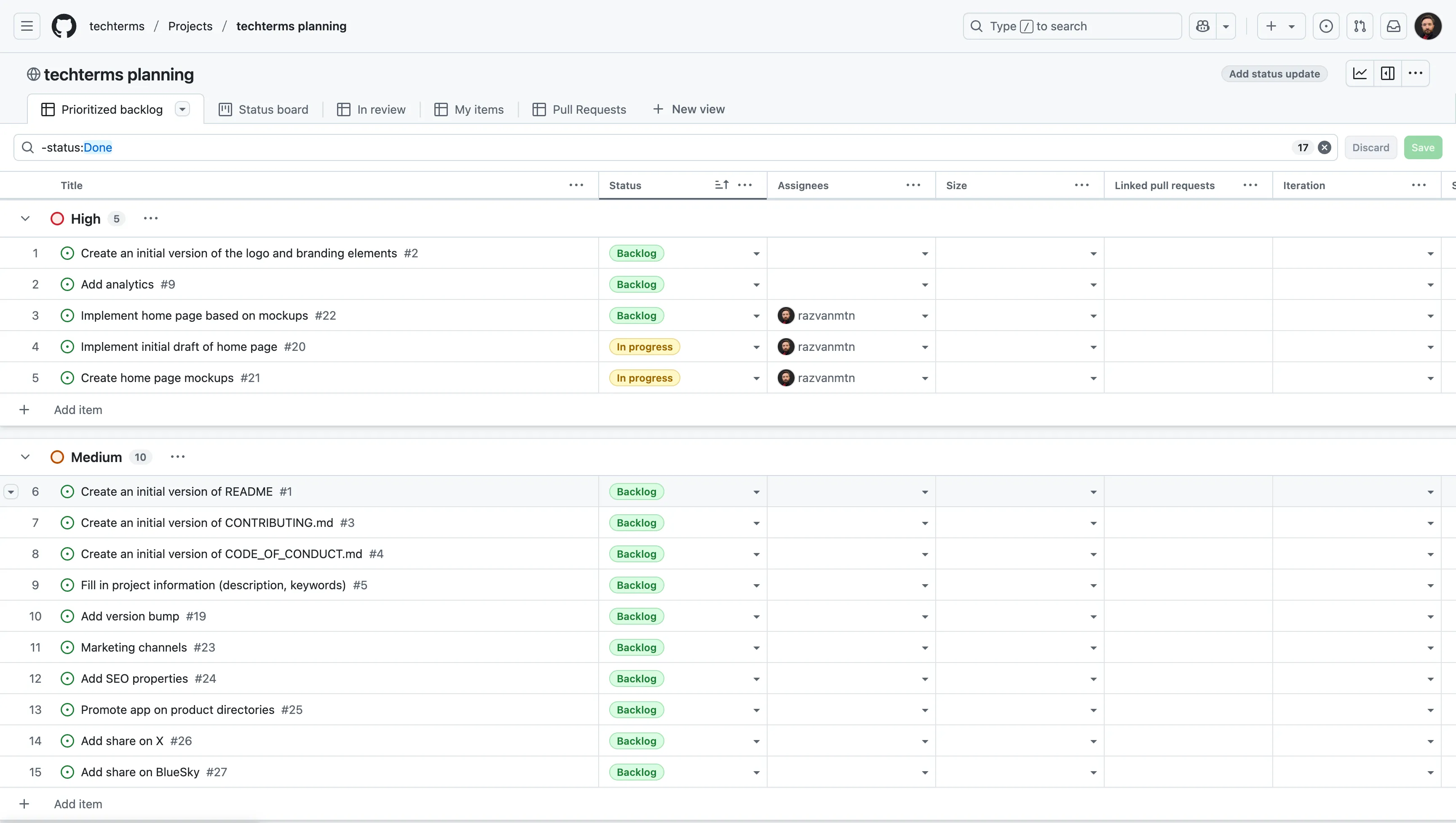Click the Add status update button
Screen dimensions: 1456x823
click(1274, 74)
